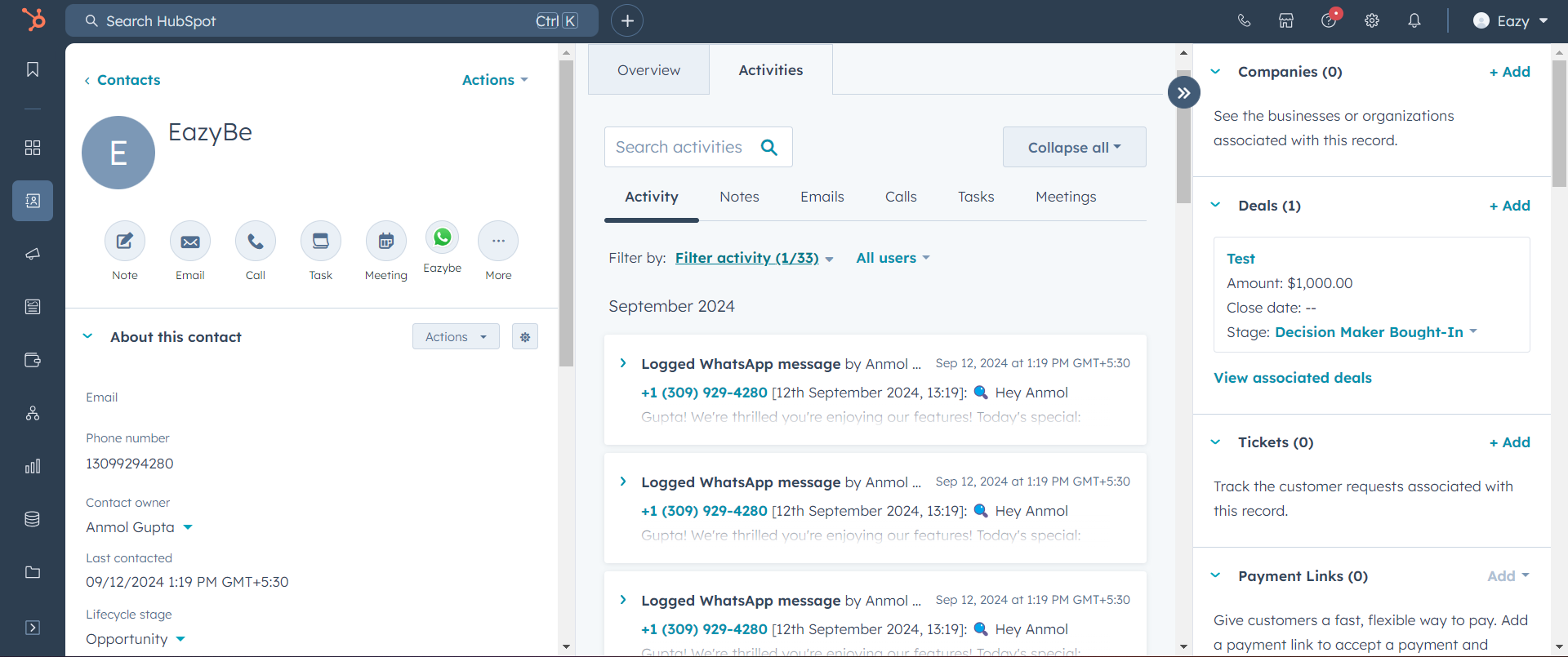The width and height of the screenshot is (1568, 657).
Task: Select the Activities tab
Action: click(x=771, y=70)
